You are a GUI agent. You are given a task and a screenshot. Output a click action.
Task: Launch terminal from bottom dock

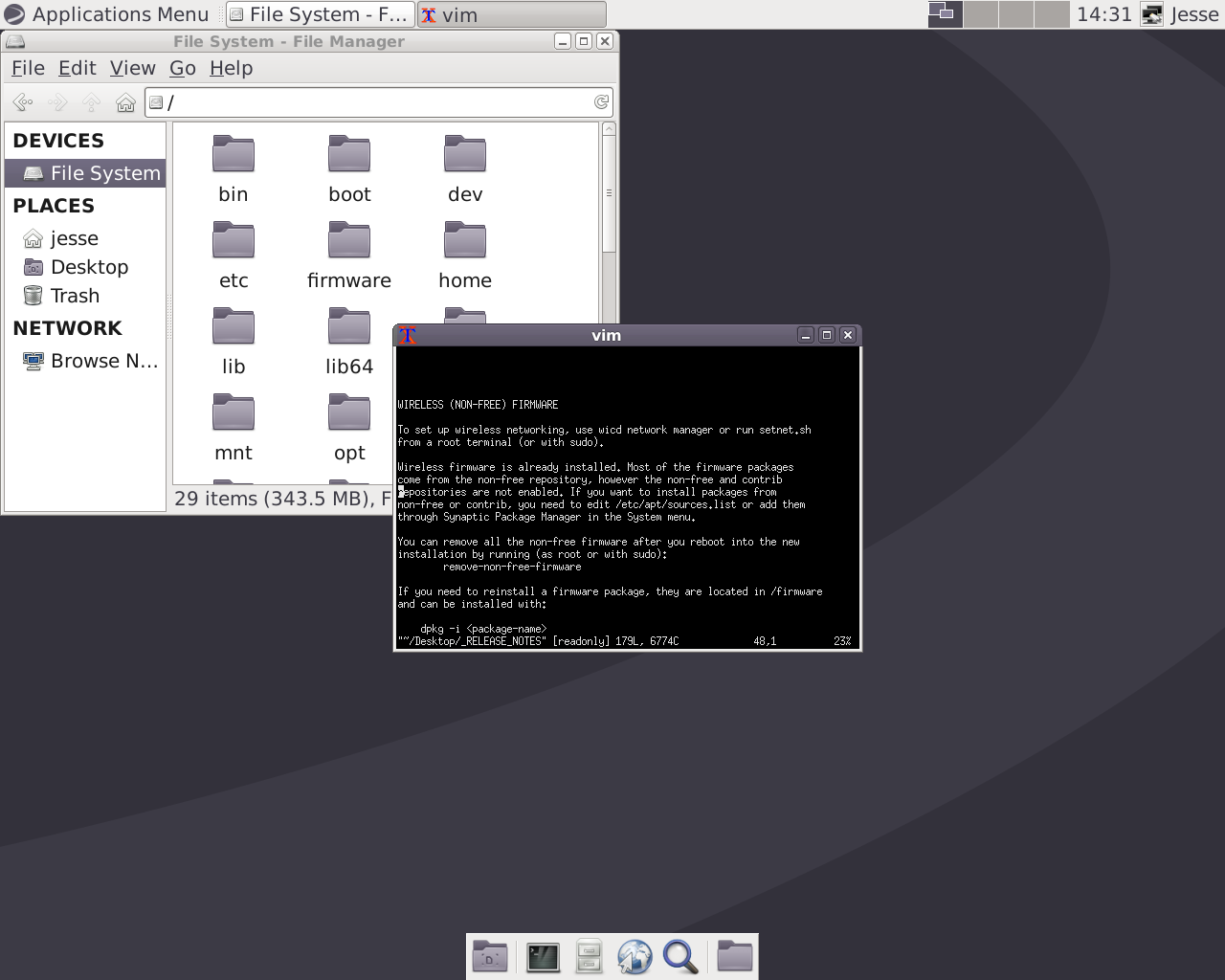pyautogui.click(x=543, y=957)
